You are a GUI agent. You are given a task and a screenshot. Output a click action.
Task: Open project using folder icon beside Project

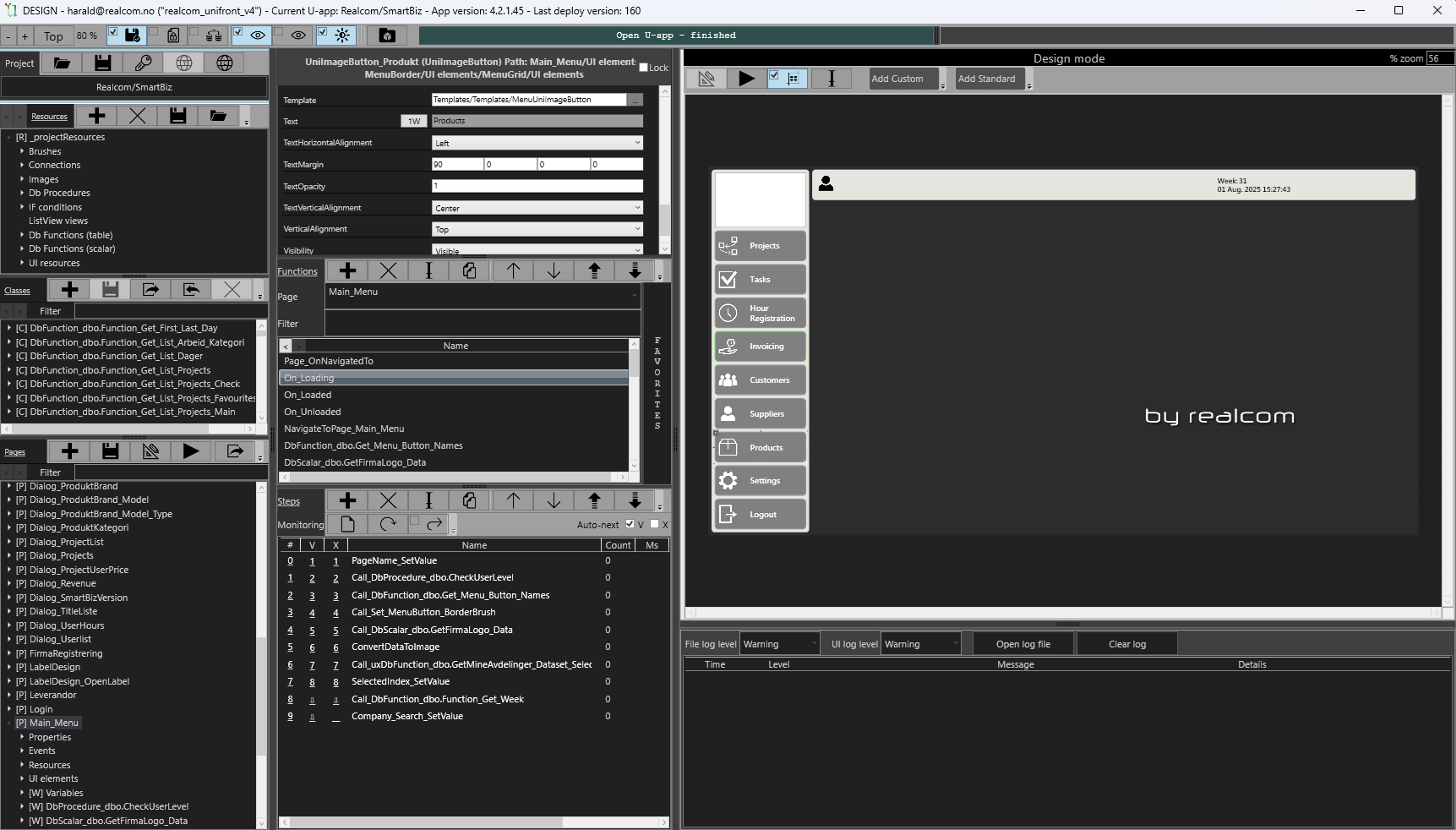tap(62, 63)
